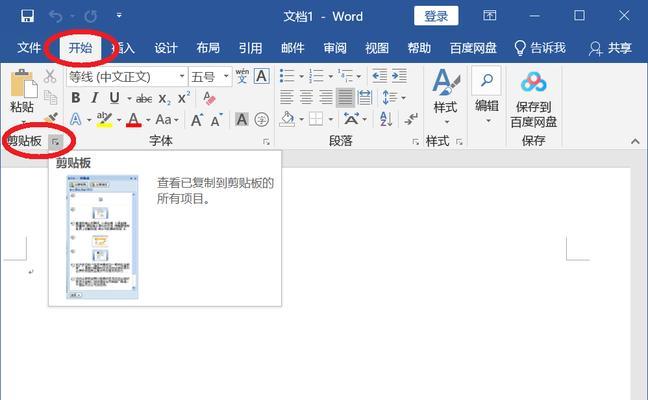
Task: Click the 保存到百度网盘 button
Action: tap(534, 99)
